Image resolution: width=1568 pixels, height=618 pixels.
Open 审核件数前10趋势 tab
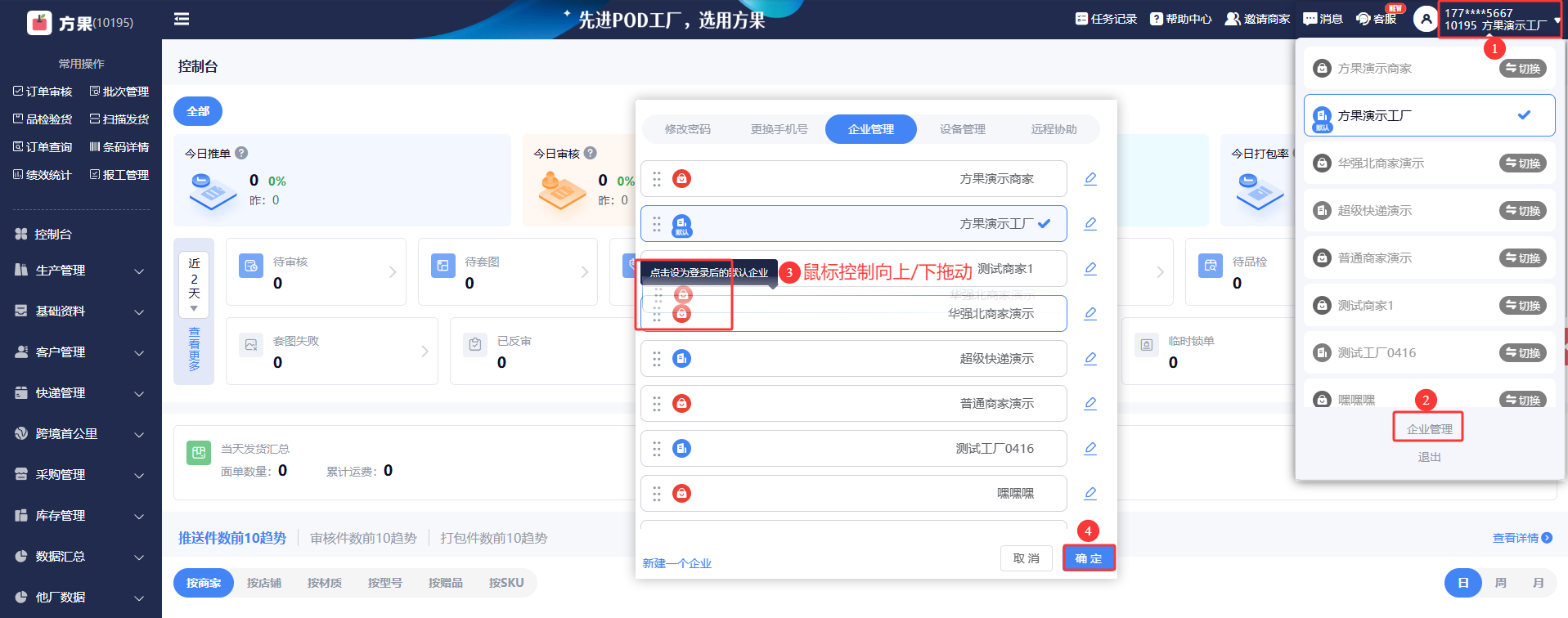pos(363,538)
